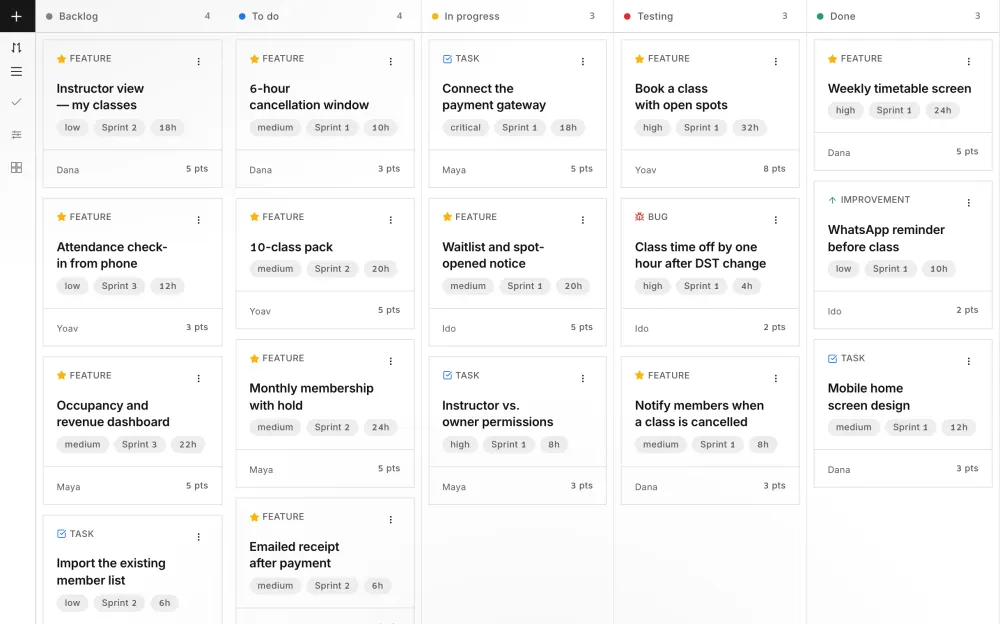Click task checkbox icon on Connect payment gateway
The image size is (1000, 624).
(447, 59)
